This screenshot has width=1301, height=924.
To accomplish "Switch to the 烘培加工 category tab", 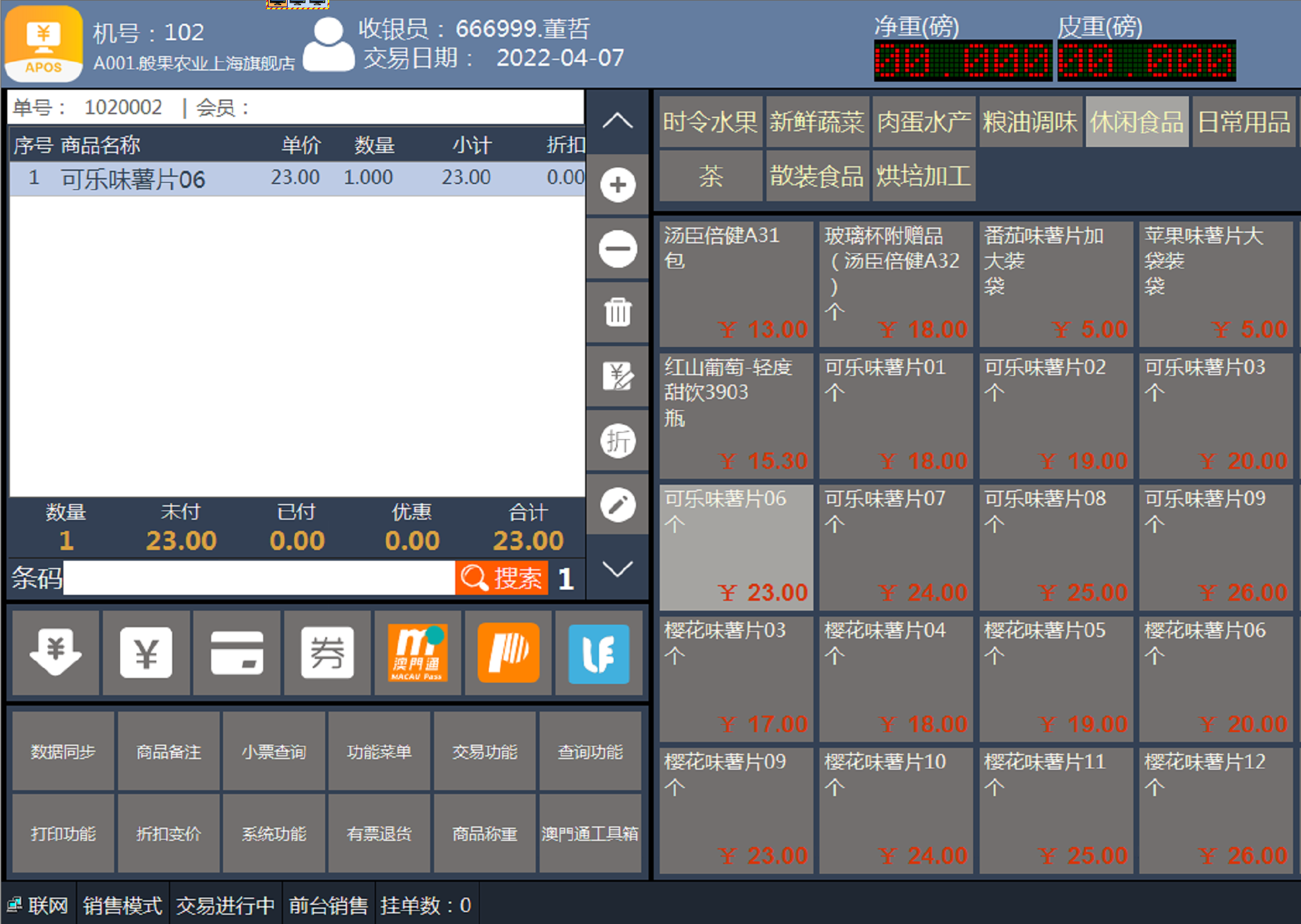I will (x=923, y=176).
